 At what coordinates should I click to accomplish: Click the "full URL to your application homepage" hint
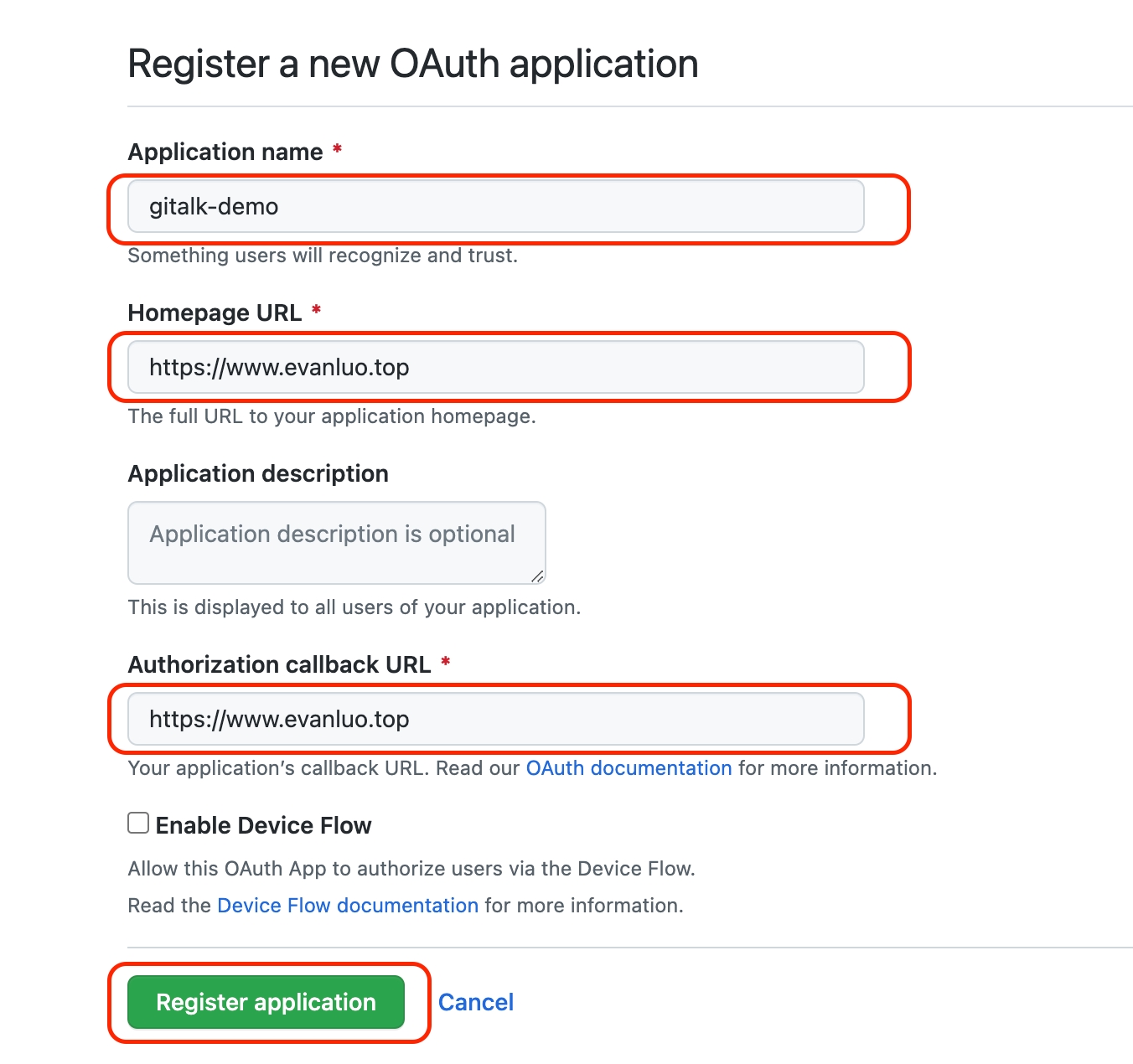click(x=332, y=416)
